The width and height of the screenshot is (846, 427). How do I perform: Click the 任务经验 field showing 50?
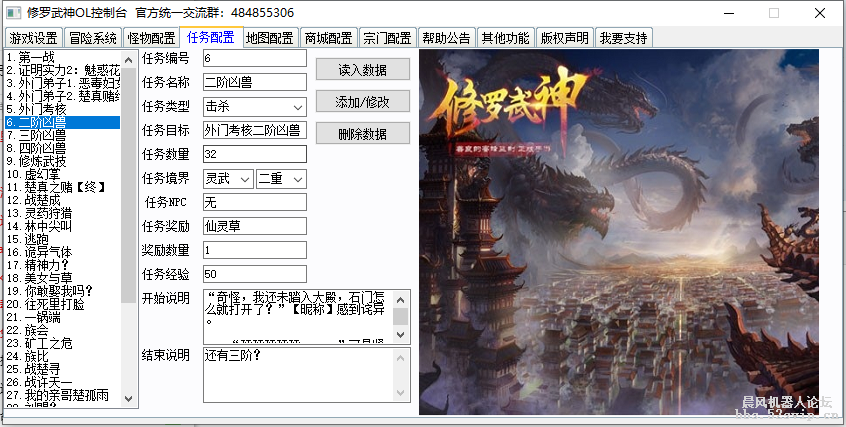tap(255, 274)
